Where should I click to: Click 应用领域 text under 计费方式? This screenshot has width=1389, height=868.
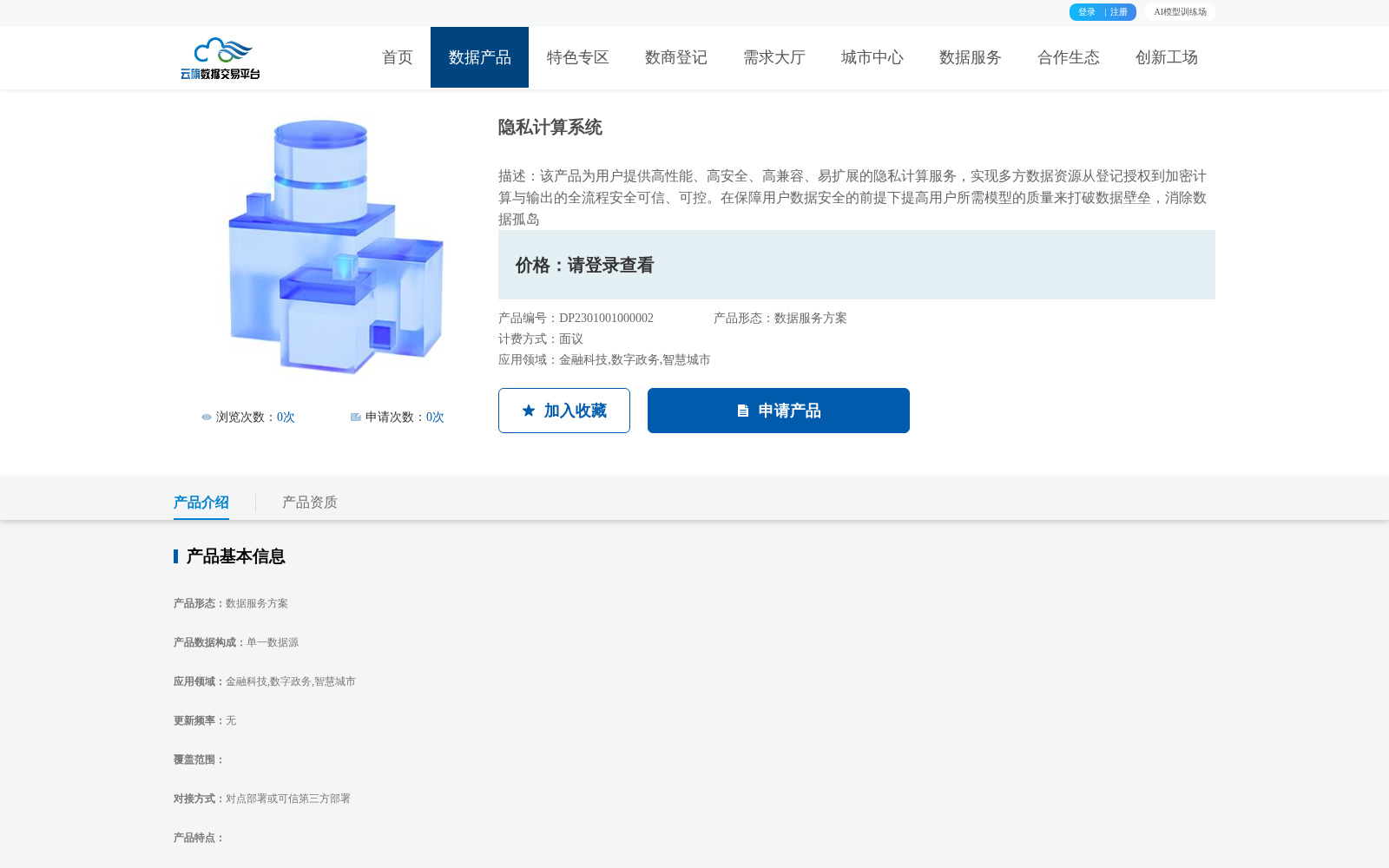pos(604,360)
